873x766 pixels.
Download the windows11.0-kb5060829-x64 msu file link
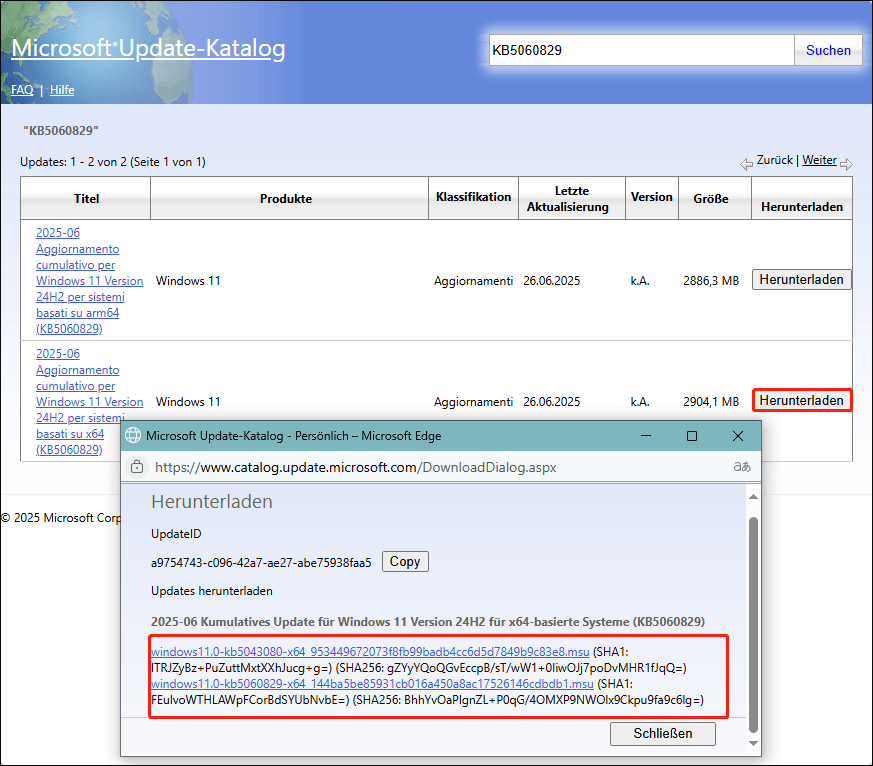click(x=372, y=684)
